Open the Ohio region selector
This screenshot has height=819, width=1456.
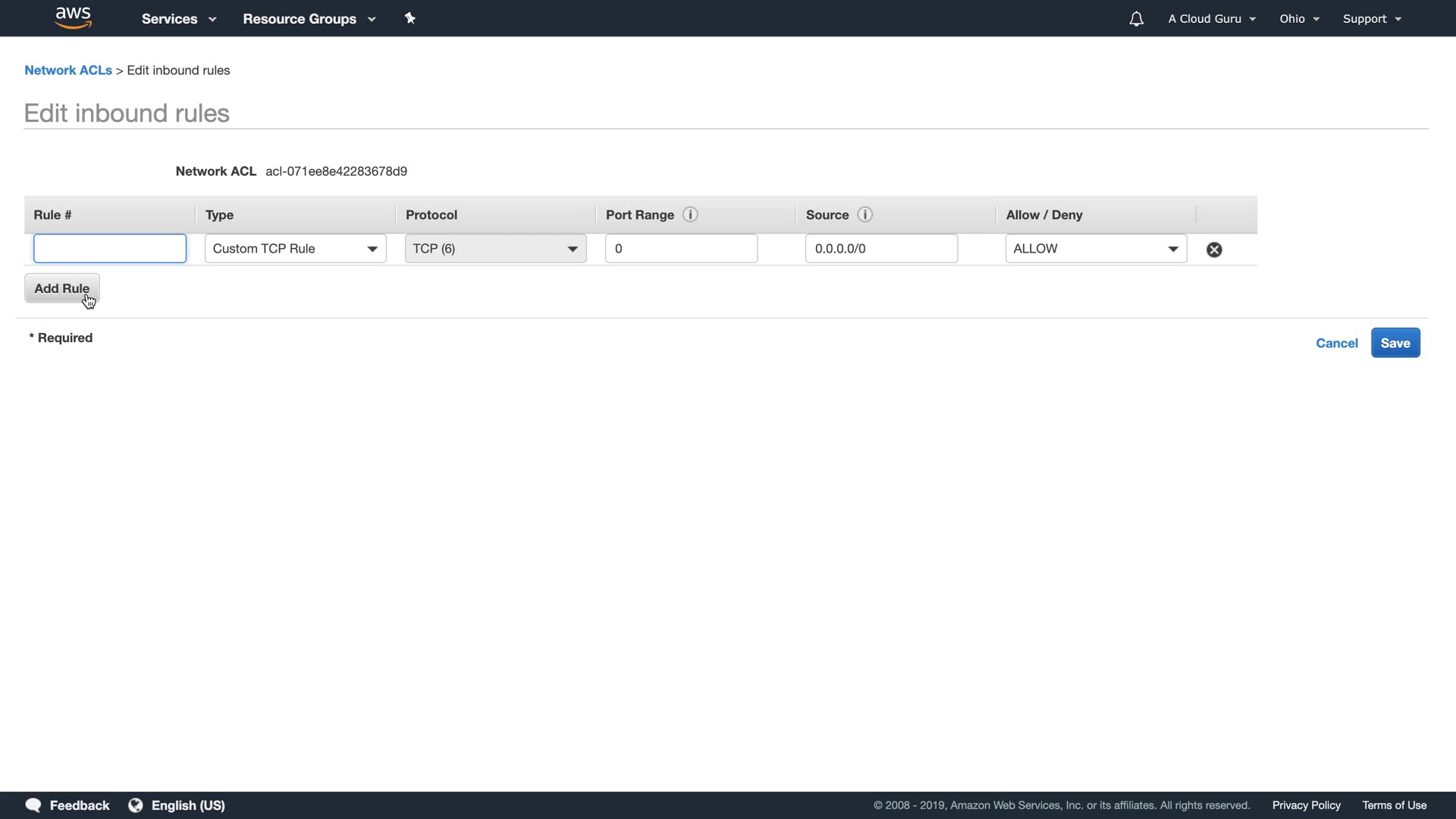[1299, 19]
